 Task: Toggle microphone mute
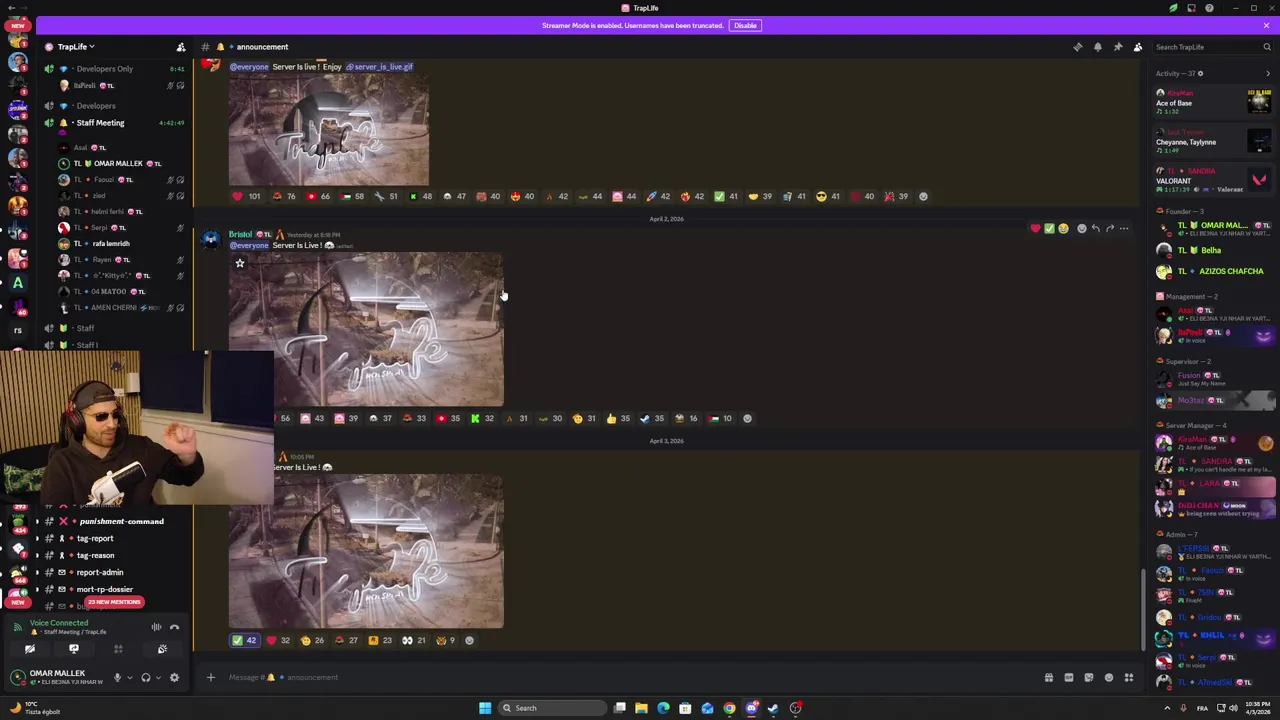click(117, 678)
